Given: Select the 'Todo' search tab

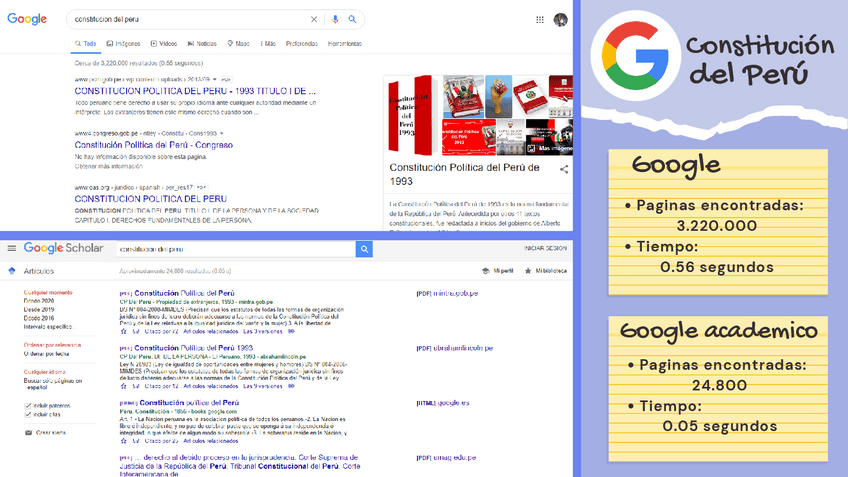Looking at the screenshot, I should (85, 44).
